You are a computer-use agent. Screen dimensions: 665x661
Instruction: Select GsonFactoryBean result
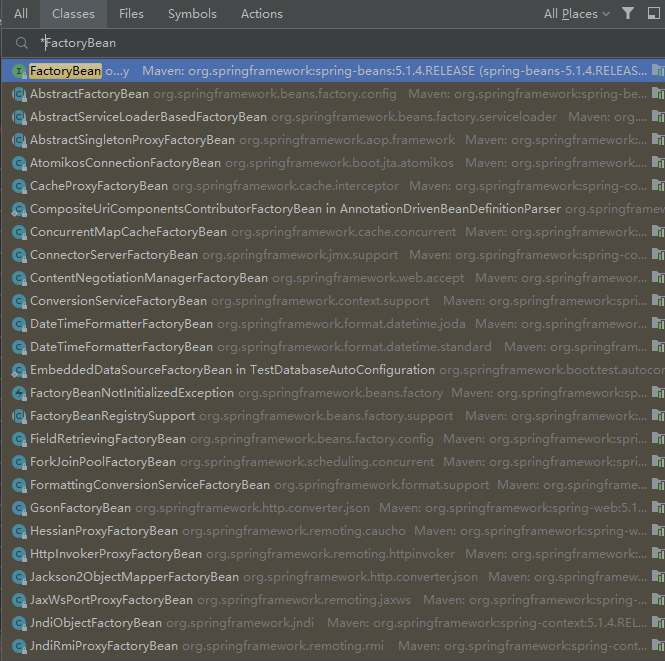coord(333,508)
